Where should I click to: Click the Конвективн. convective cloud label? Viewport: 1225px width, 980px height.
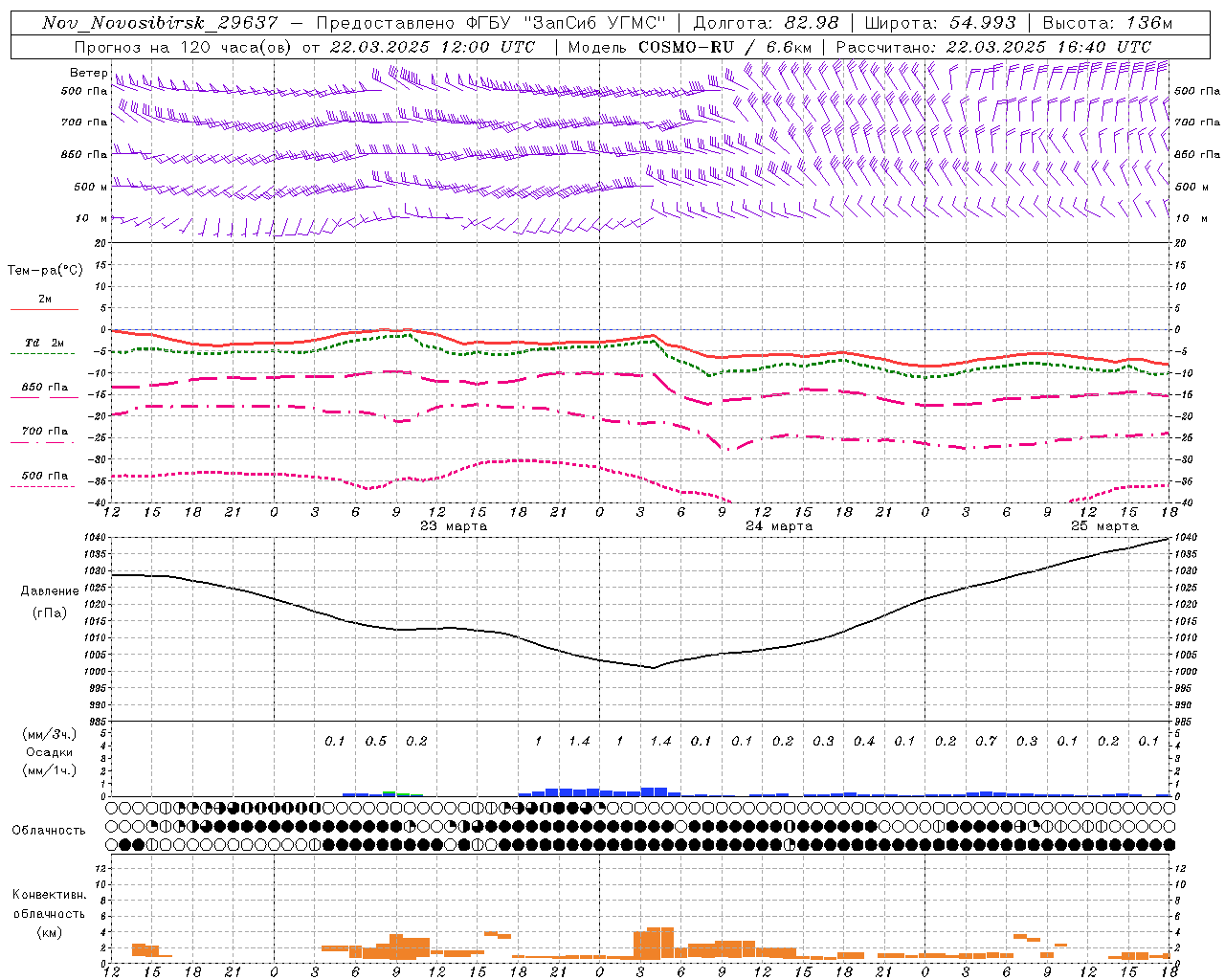49,895
